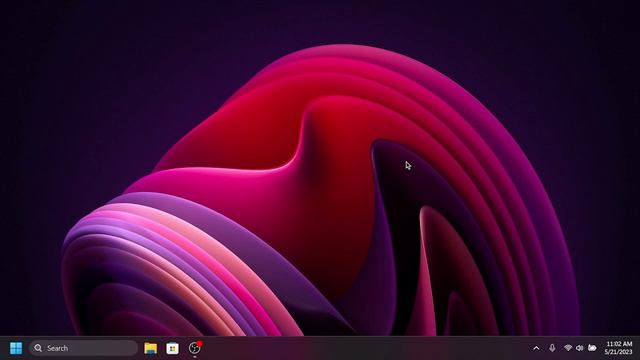Expand the hidden system tray icons
The height and width of the screenshot is (360, 640).
click(x=536, y=348)
